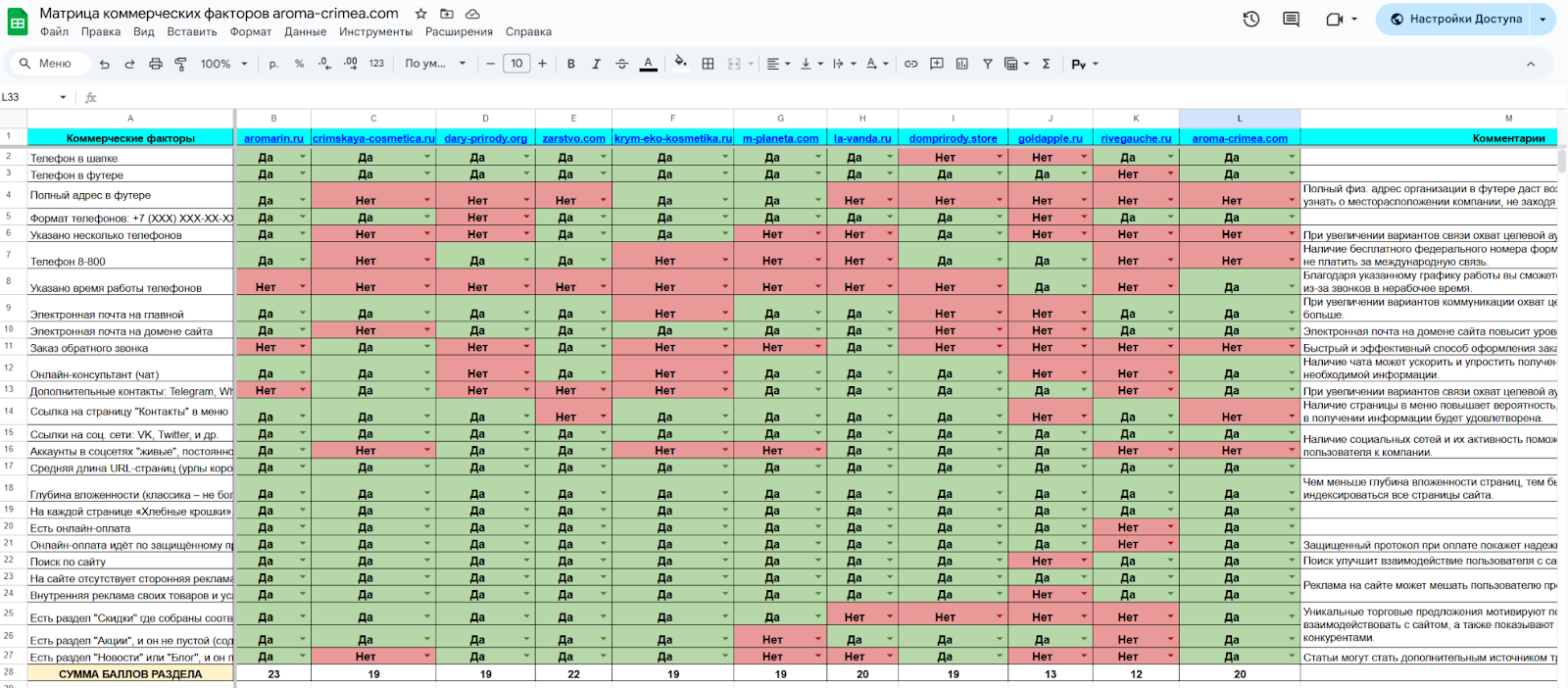Toggle strikethrough formatting
Screen dimensions: 1568x688
[621, 64]
